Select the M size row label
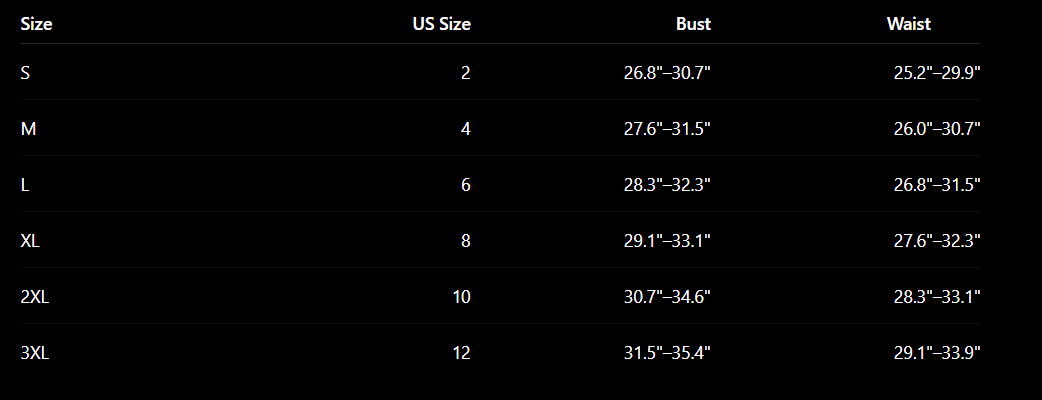This screenshot has width=1042, height=400. [x=29, y=128]
